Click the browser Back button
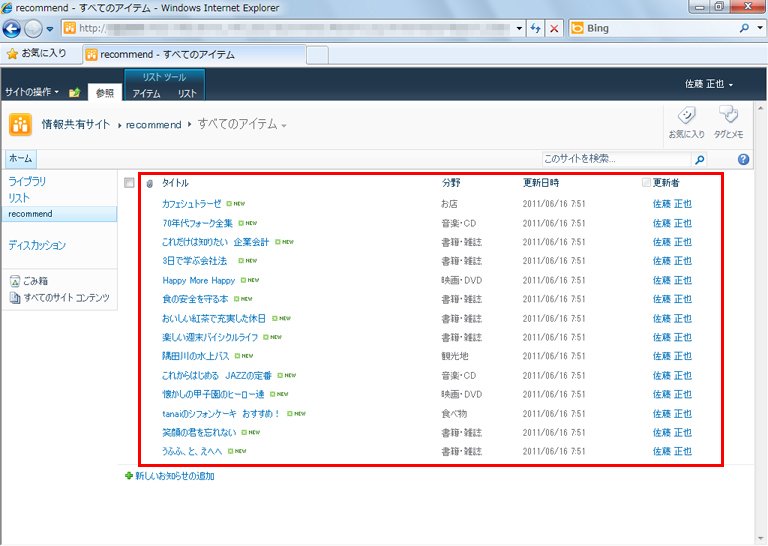This screenshot has width=768, height=546. pyautogui.click(x=11, y=29)
